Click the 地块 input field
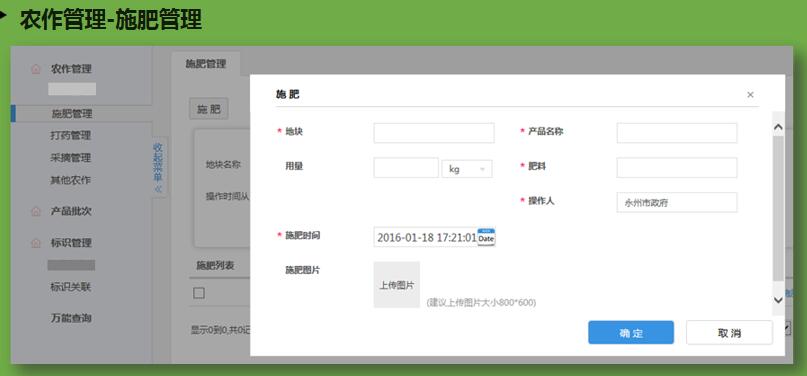Viewport: 807px width, 376px height. [434, 133]
